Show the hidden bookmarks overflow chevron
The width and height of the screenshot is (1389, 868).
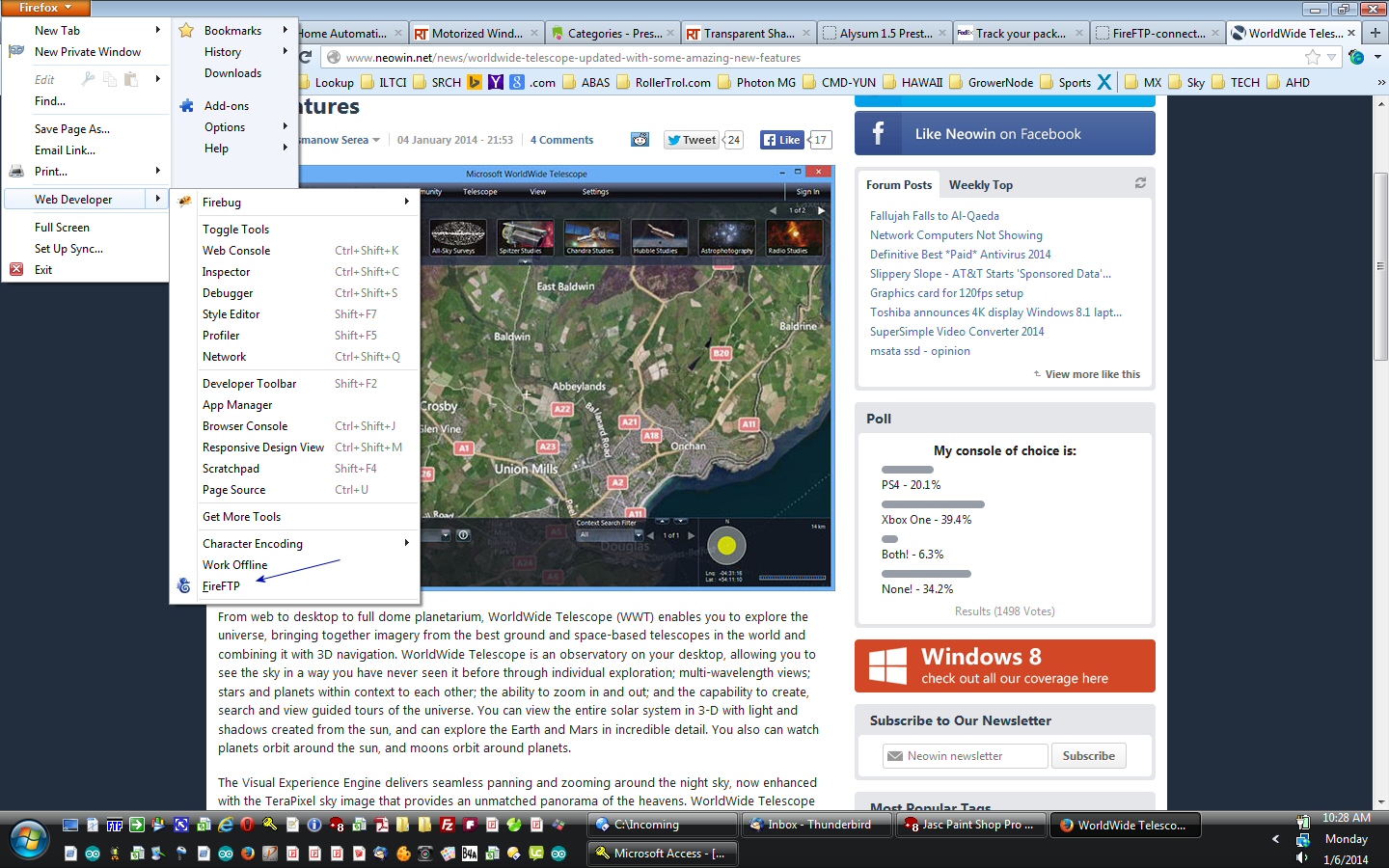[1381, 83]
